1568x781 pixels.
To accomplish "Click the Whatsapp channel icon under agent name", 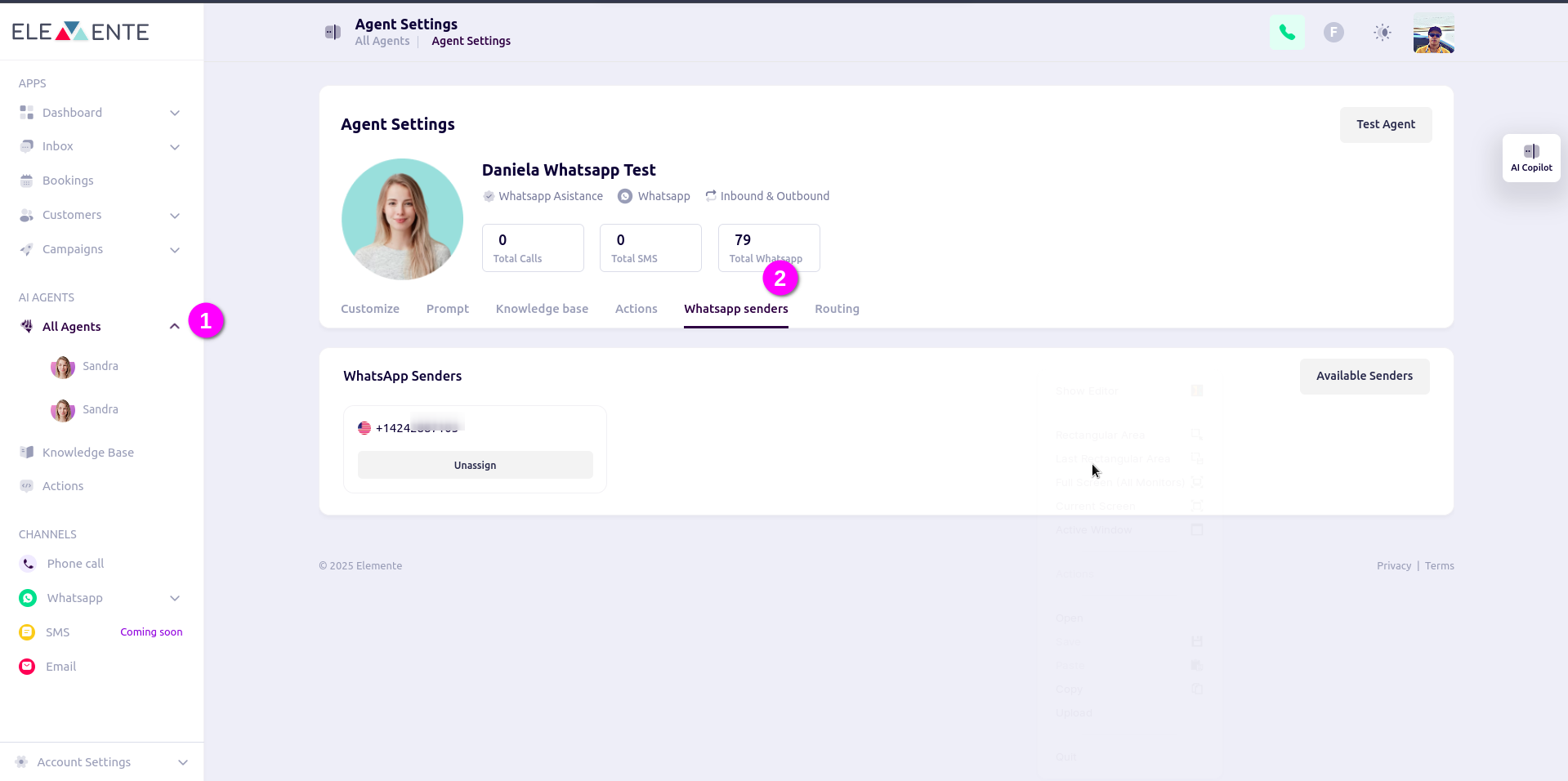I will click(625, 196).
